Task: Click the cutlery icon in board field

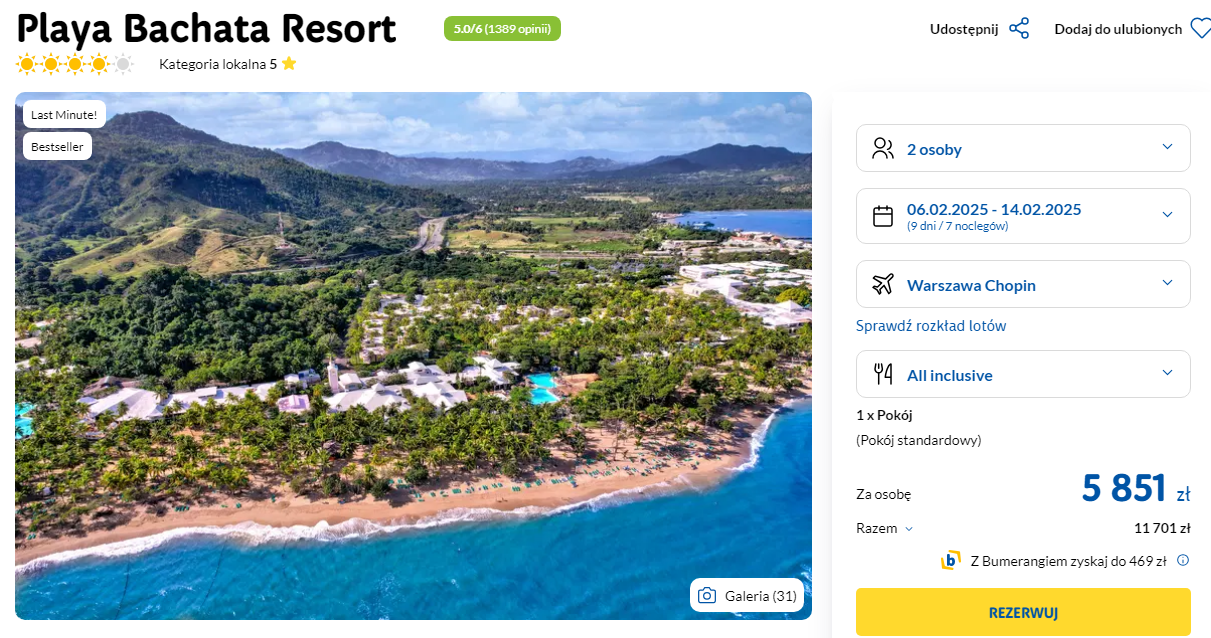Action: click(x=883, y=375)
